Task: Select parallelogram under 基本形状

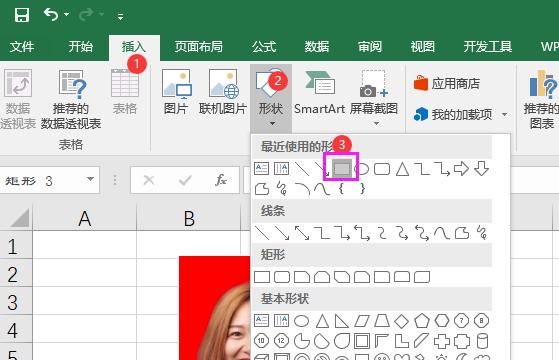Action: (x=361, y=321)
